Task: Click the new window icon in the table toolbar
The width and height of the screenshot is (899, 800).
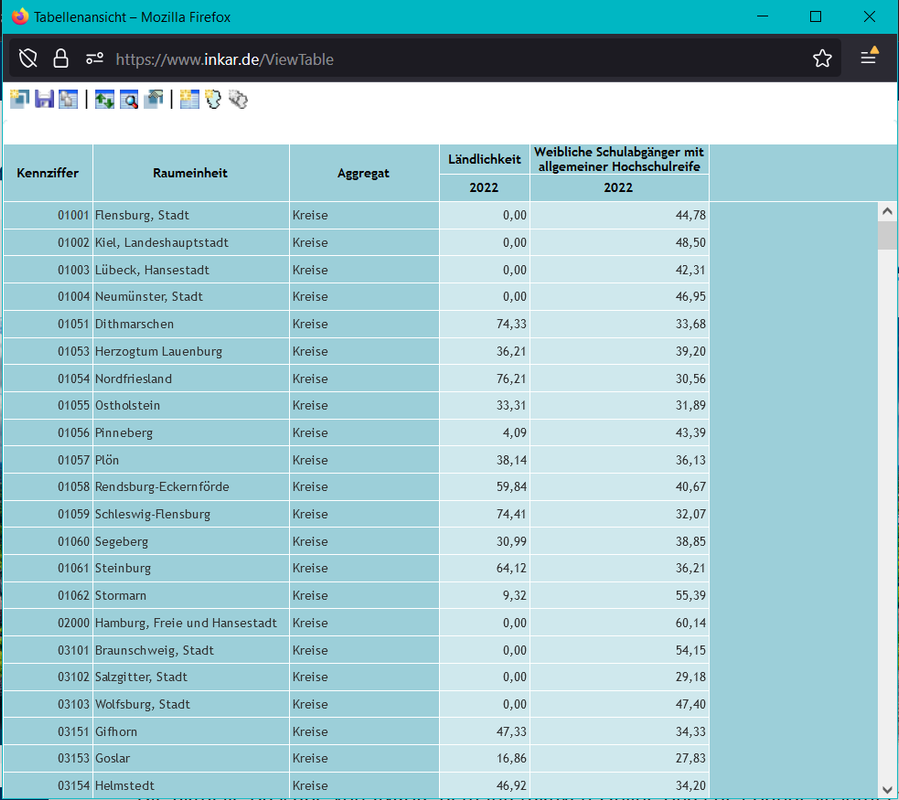Action: click(x=19, y=99)
